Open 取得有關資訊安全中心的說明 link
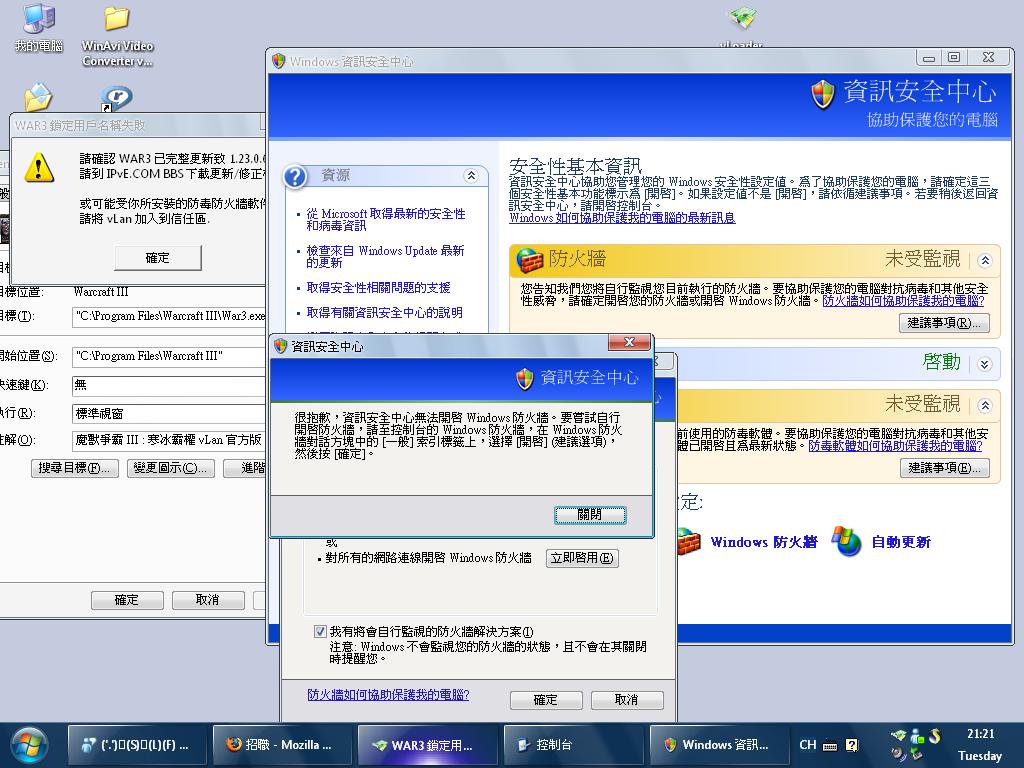 (x=384, y=312)
